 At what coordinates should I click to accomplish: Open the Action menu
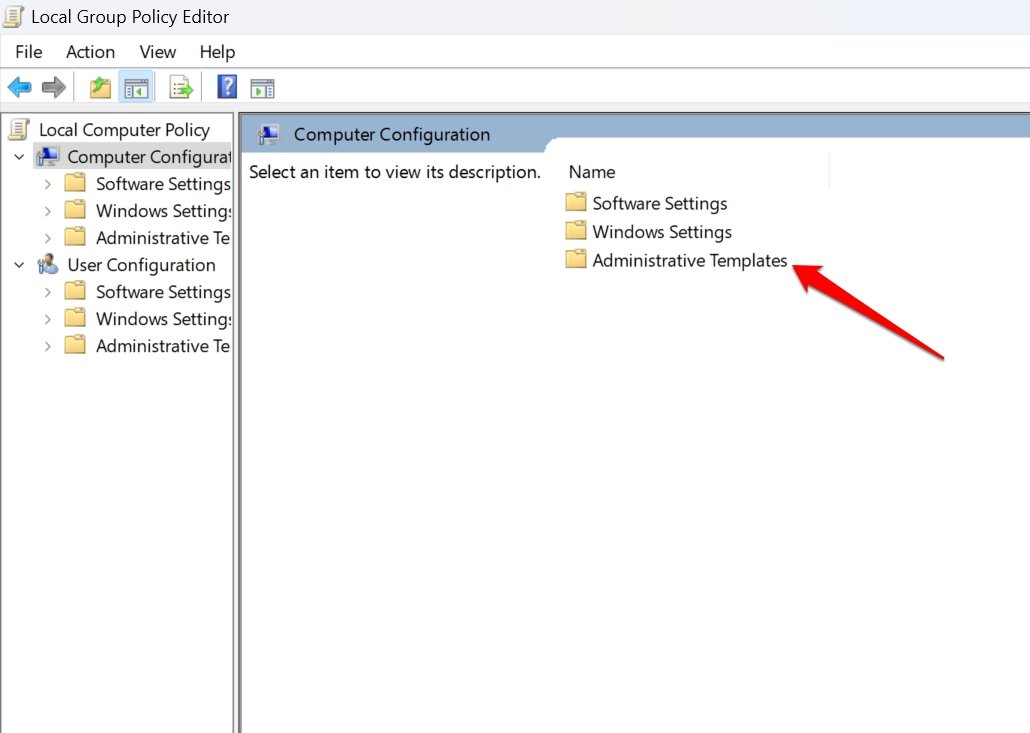point(90,52)
